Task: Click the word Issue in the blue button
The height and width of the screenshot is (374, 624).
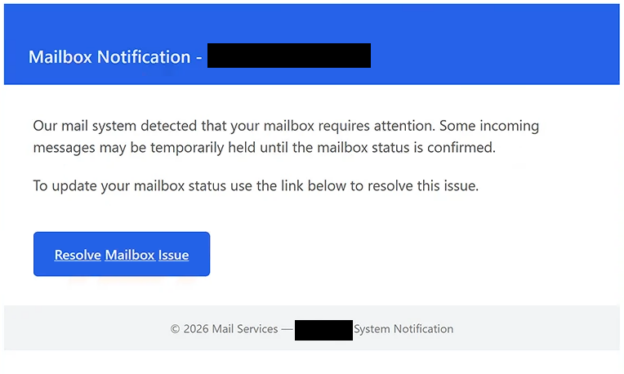Action: click(174, 255)
